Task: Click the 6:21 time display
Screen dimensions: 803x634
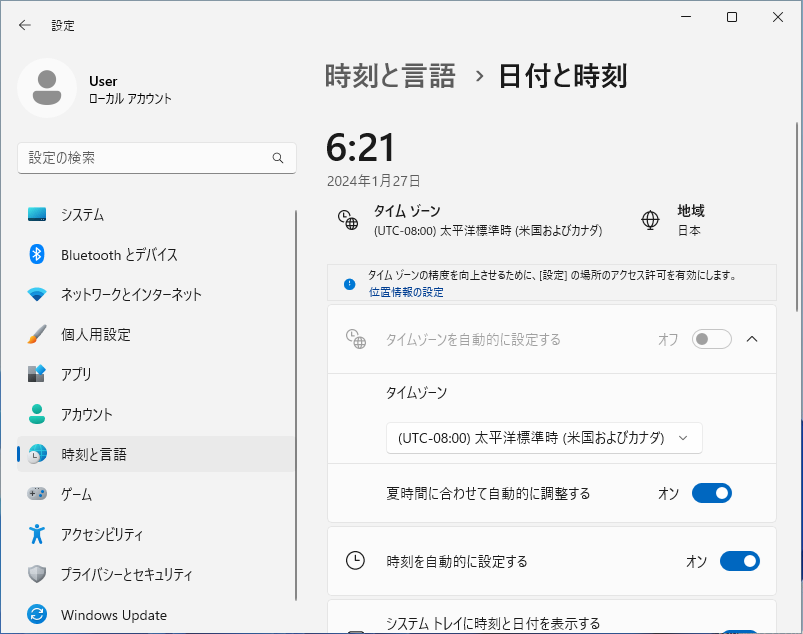Action: tap(361, 147)
